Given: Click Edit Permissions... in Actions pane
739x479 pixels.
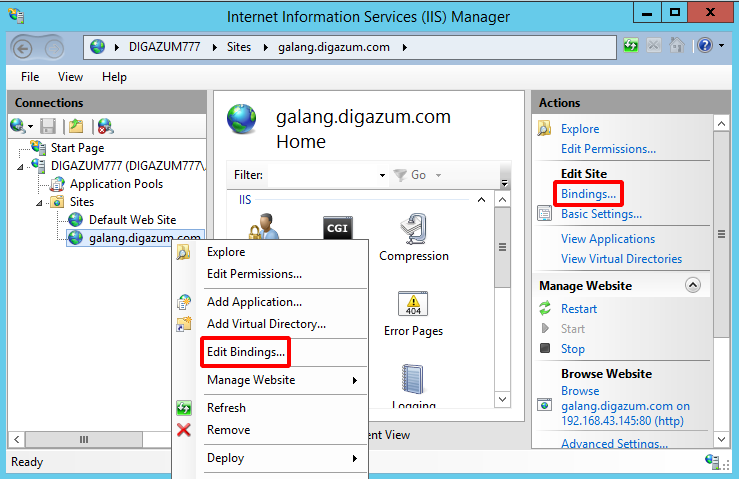Looking at the screenshot, I should click(608, 149).
